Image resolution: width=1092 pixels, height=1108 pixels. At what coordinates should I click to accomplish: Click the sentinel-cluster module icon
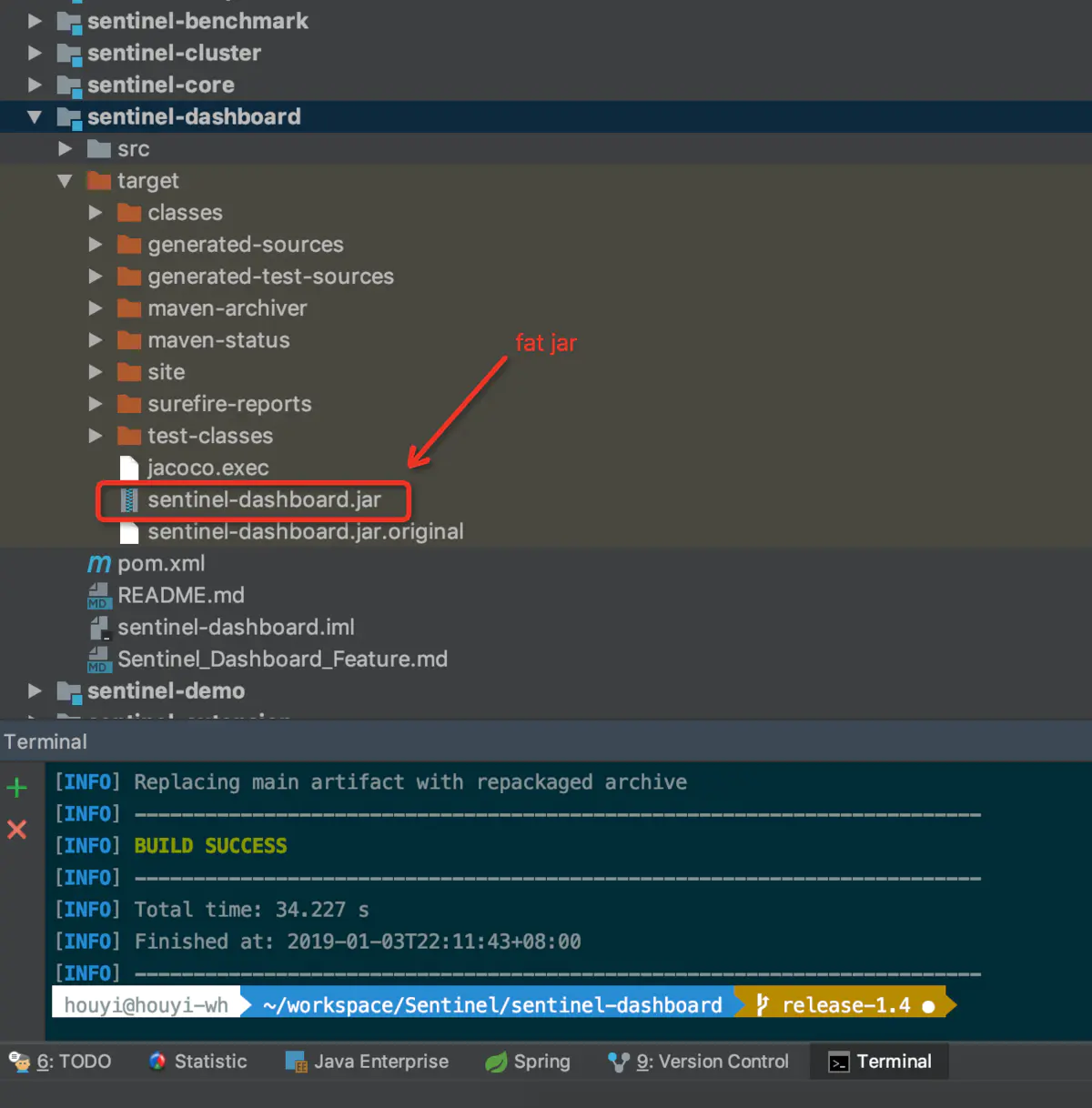[69, 54]
